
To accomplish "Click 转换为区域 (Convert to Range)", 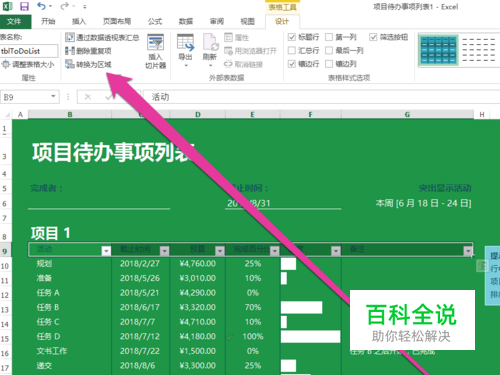I will [x=88, y=64].
